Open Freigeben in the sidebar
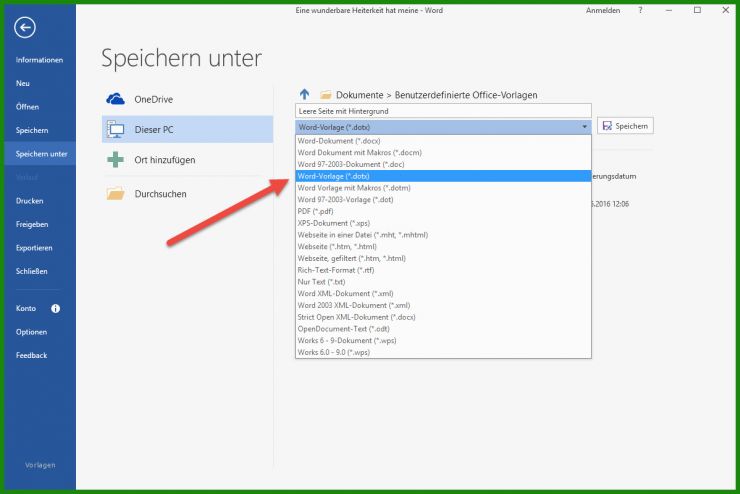The image size is (740, 494). [x=32, y=225]
